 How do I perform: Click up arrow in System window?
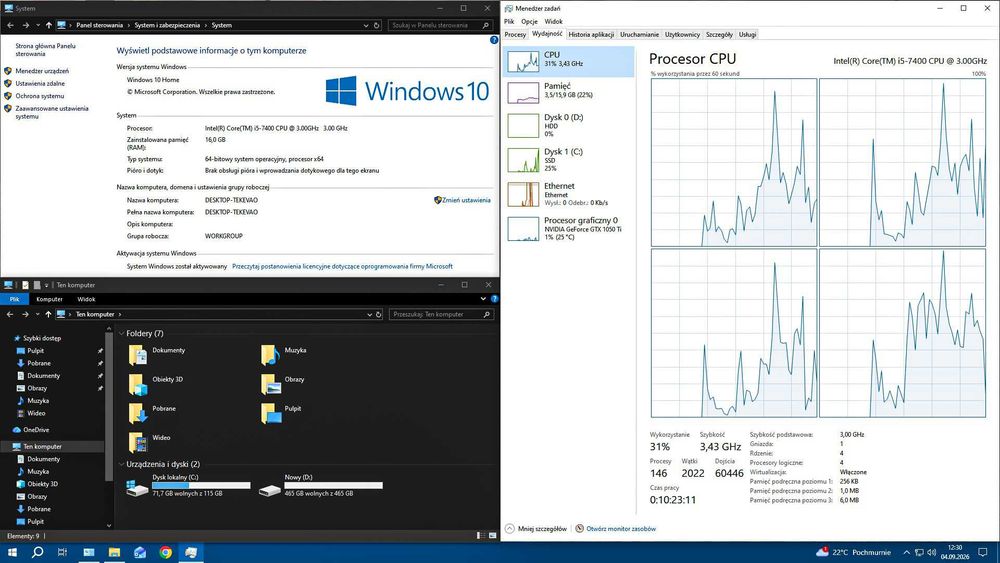[x=48, y=26]
